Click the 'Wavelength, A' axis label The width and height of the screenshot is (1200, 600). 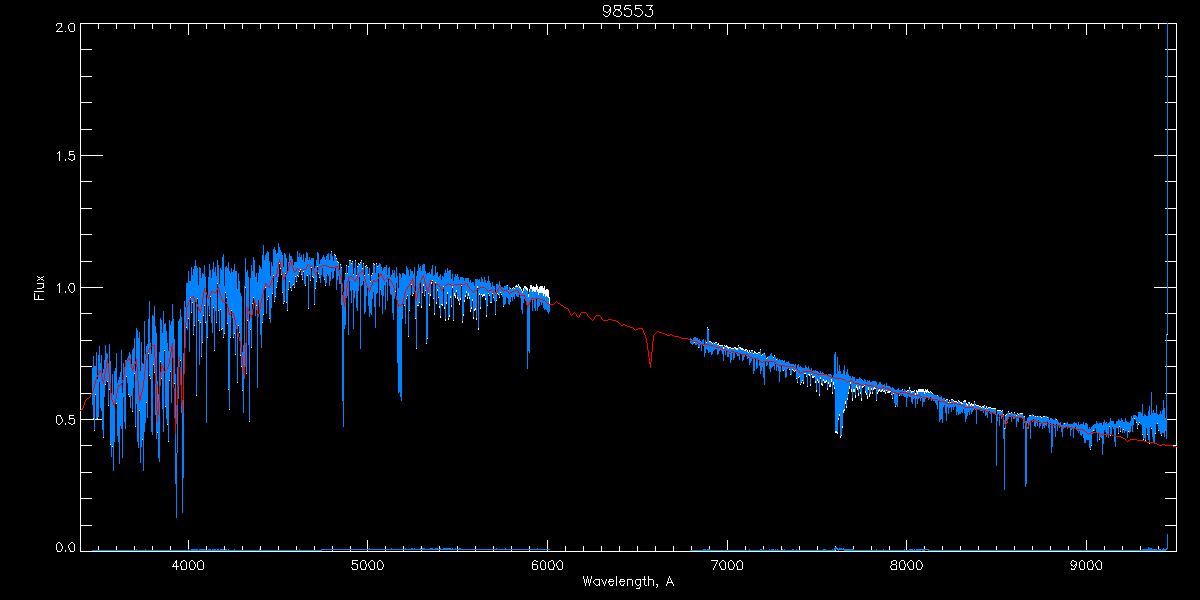pyautogui.click(x=628, y=581)
